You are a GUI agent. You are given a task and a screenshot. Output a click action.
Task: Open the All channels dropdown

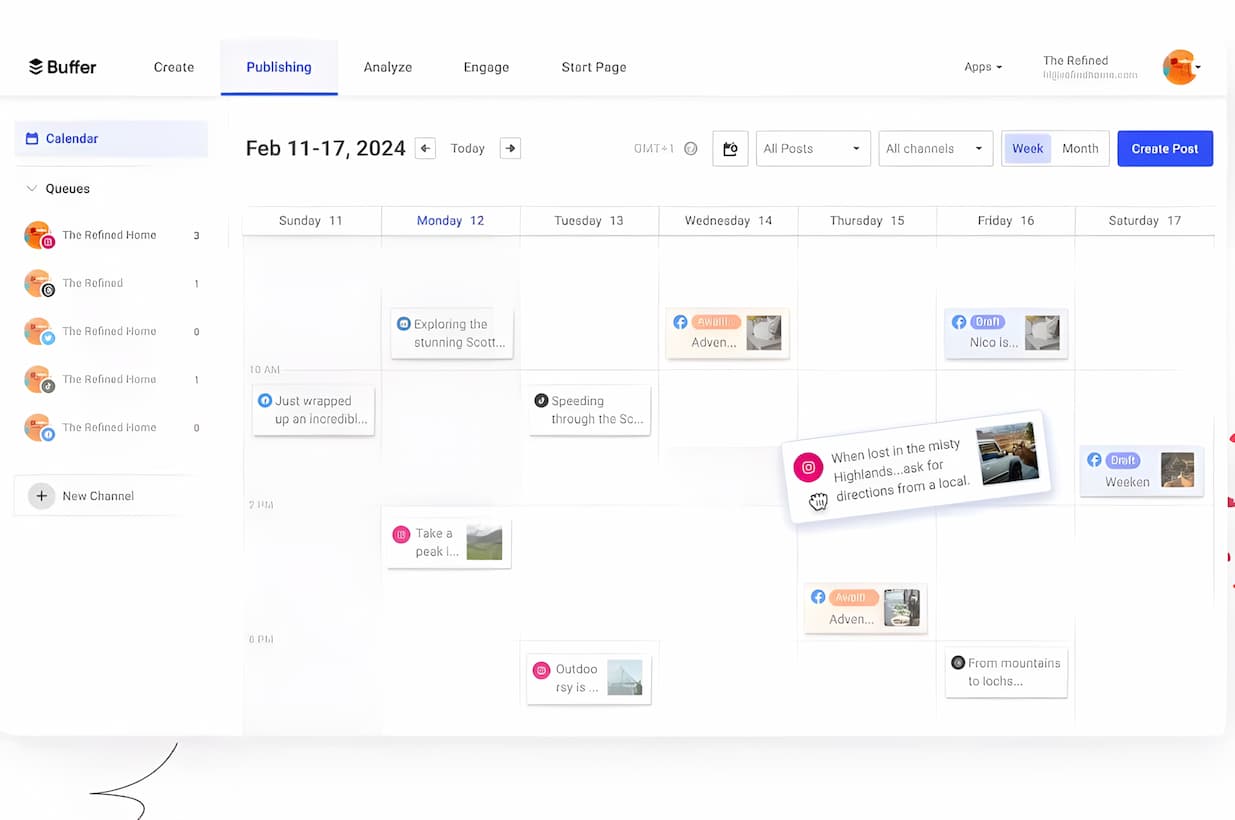click(x=934, y=149)
